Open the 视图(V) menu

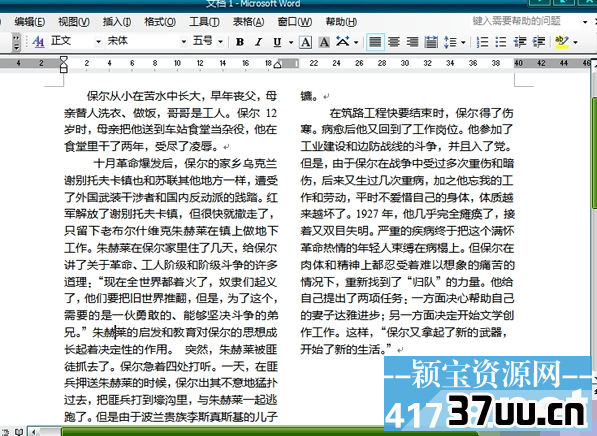coord(74,22)
